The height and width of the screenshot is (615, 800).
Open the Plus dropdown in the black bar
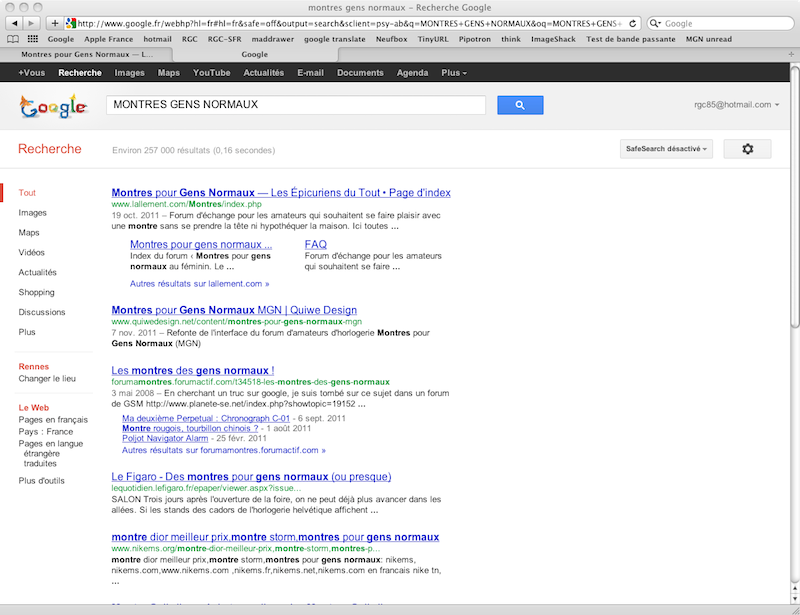[x=454, y=73]
